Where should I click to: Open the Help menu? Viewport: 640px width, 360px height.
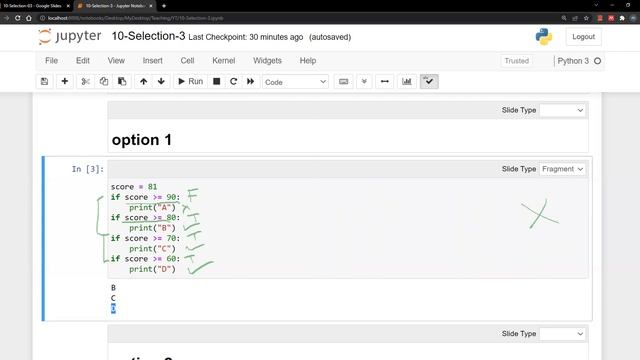click(308, 60)
